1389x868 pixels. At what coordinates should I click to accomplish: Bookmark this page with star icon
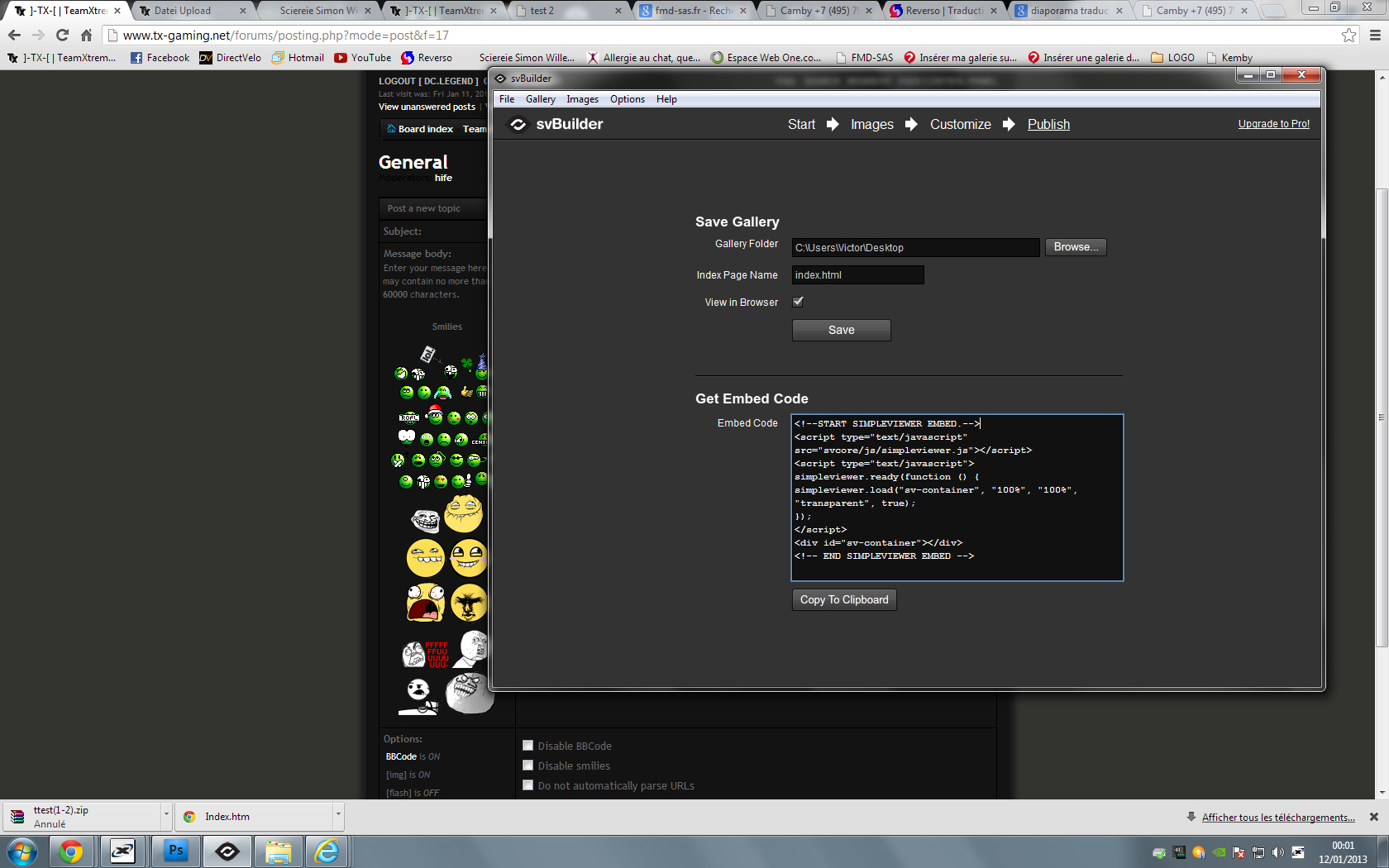pyautogui.click(x=1348, y=35)
